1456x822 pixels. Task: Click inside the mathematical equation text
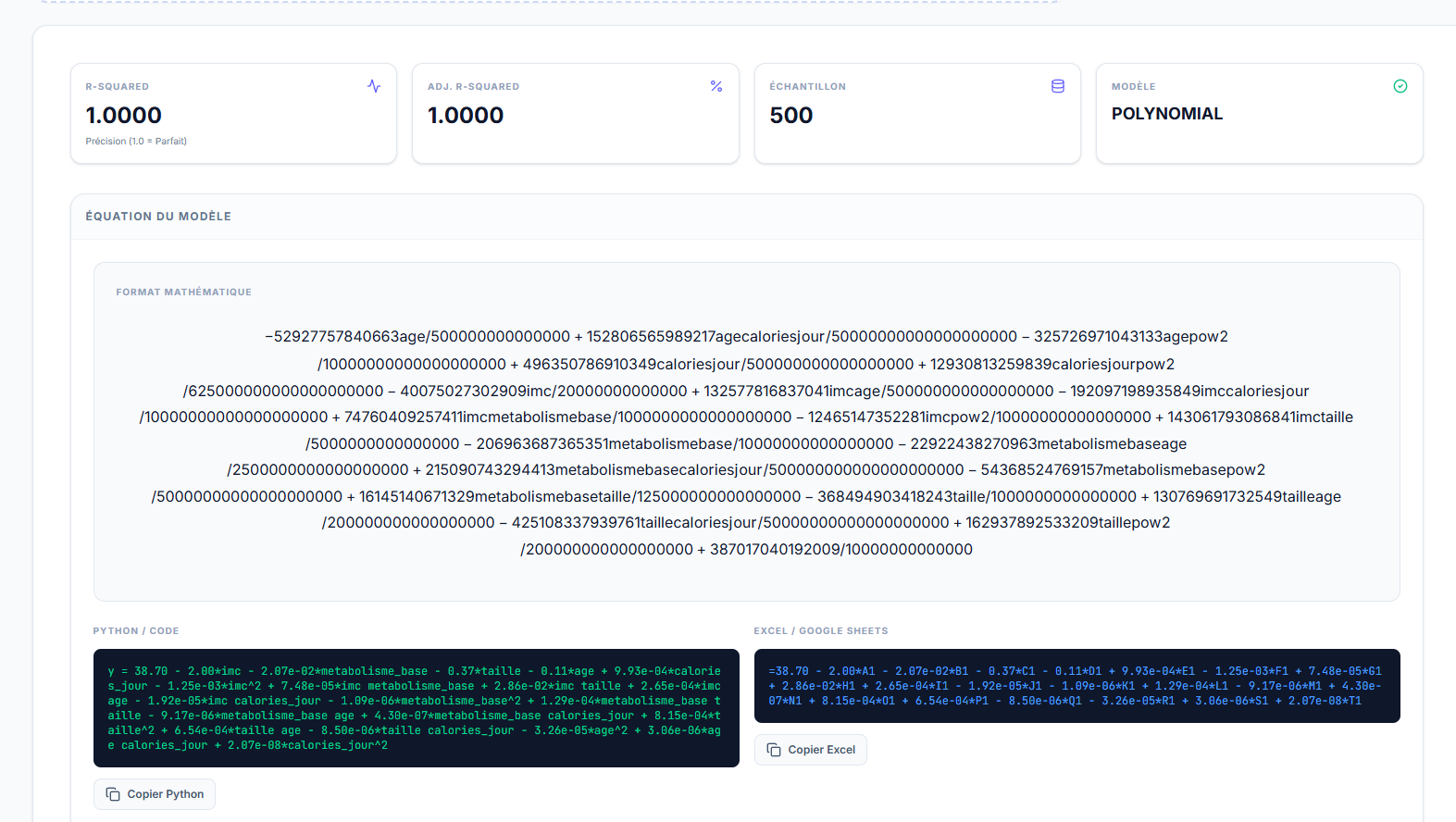pos(746,443)
